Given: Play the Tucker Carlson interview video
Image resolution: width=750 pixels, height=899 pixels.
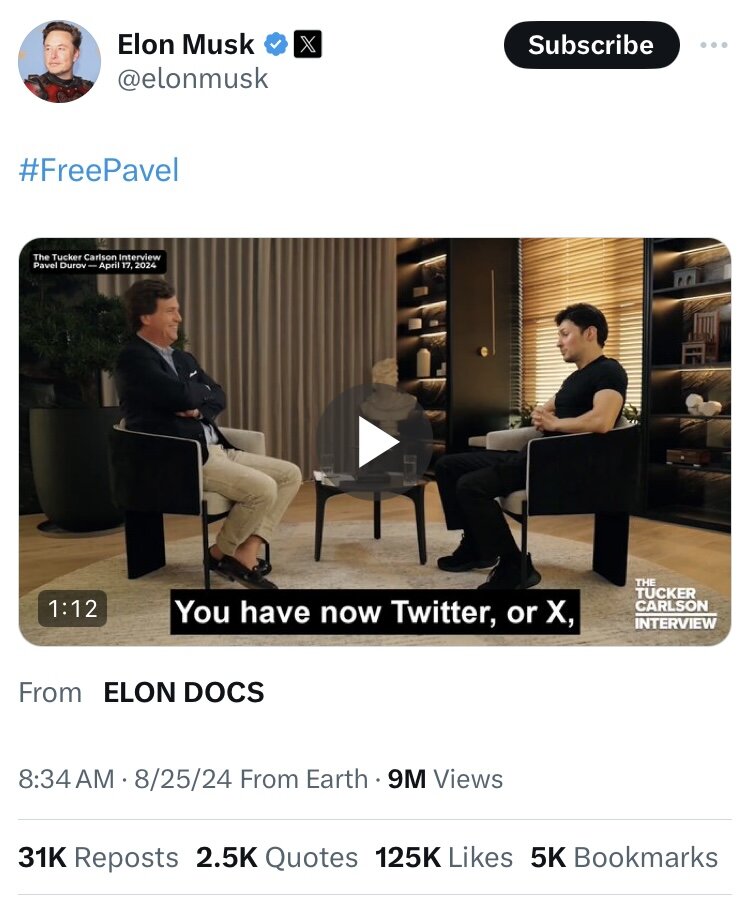Looking at the screenshot, I should pyautogui.click(x=375, y=442).
